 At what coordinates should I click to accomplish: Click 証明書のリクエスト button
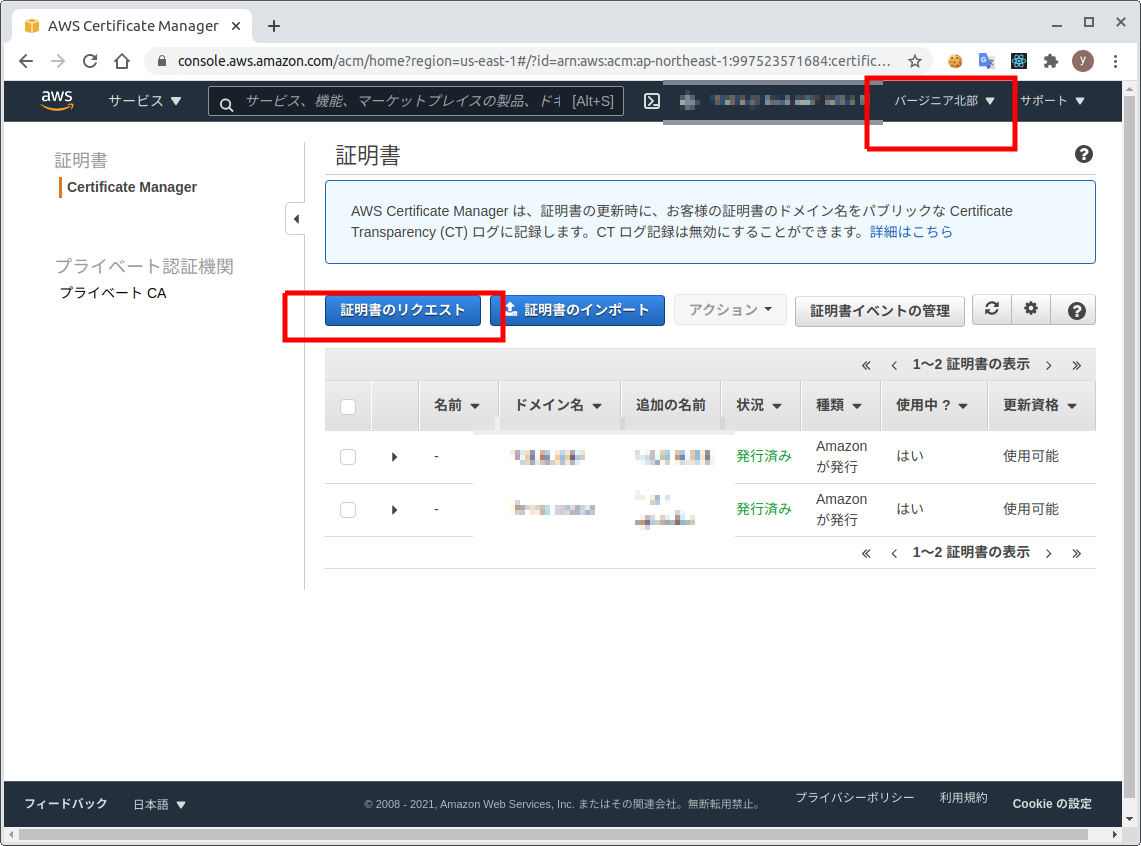tap(402, 310)
